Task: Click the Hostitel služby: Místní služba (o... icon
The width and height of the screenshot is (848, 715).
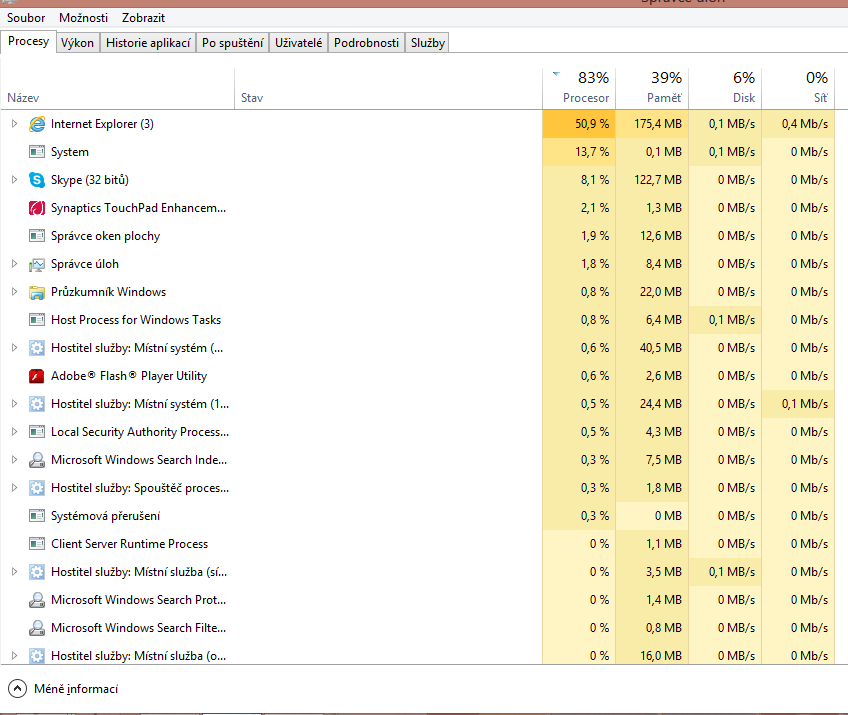Action: click(37, 656)
